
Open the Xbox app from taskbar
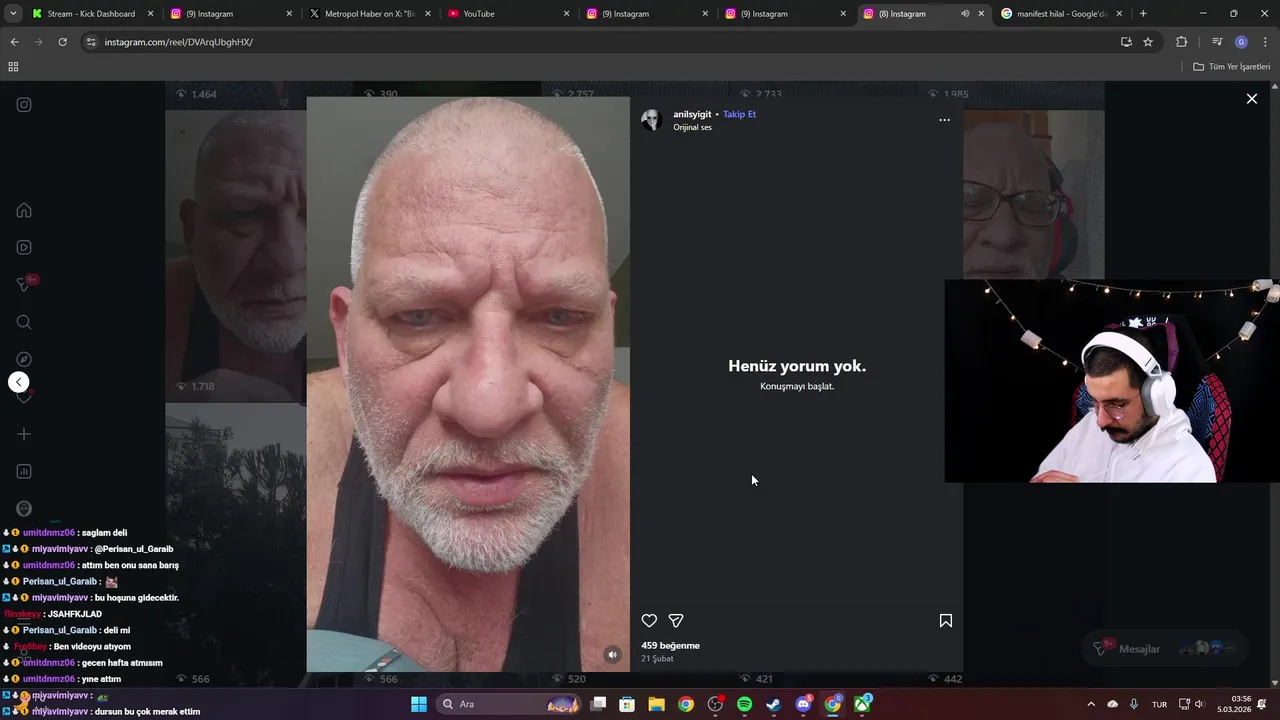(862, 704)
